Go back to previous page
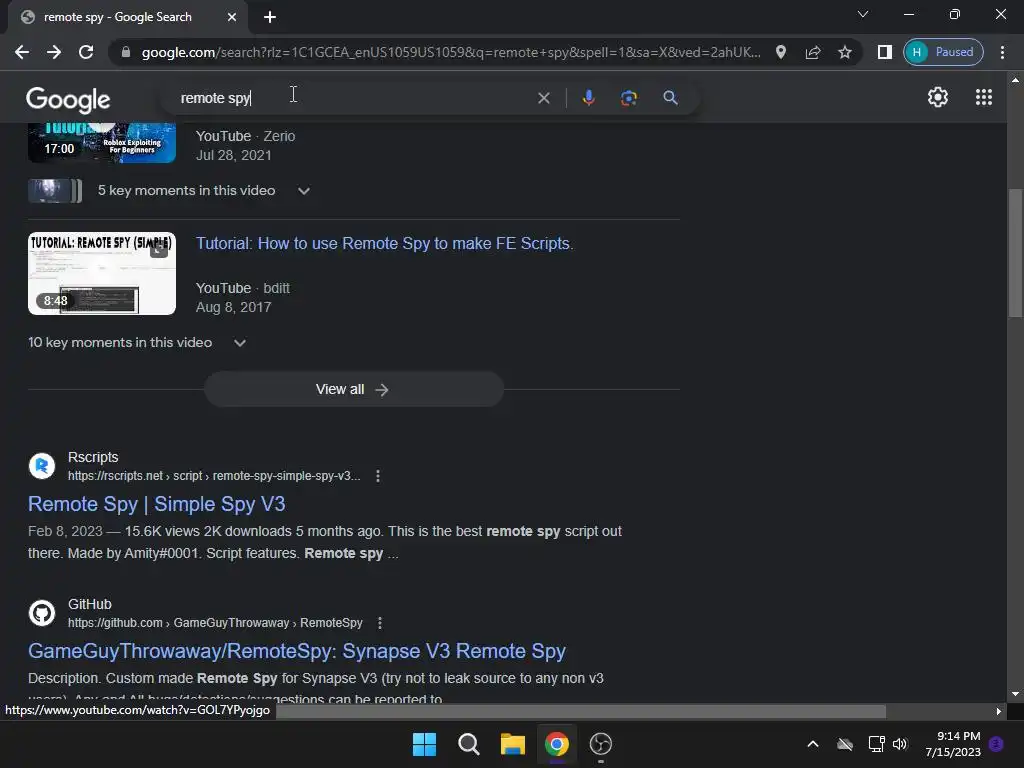Viewport: 1024px width, 768px height. pos(22,52)
